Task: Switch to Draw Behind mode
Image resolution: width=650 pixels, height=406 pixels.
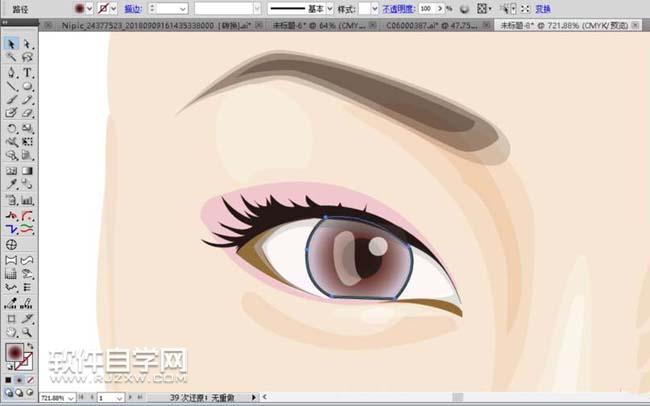Action: tap(19, 392)
